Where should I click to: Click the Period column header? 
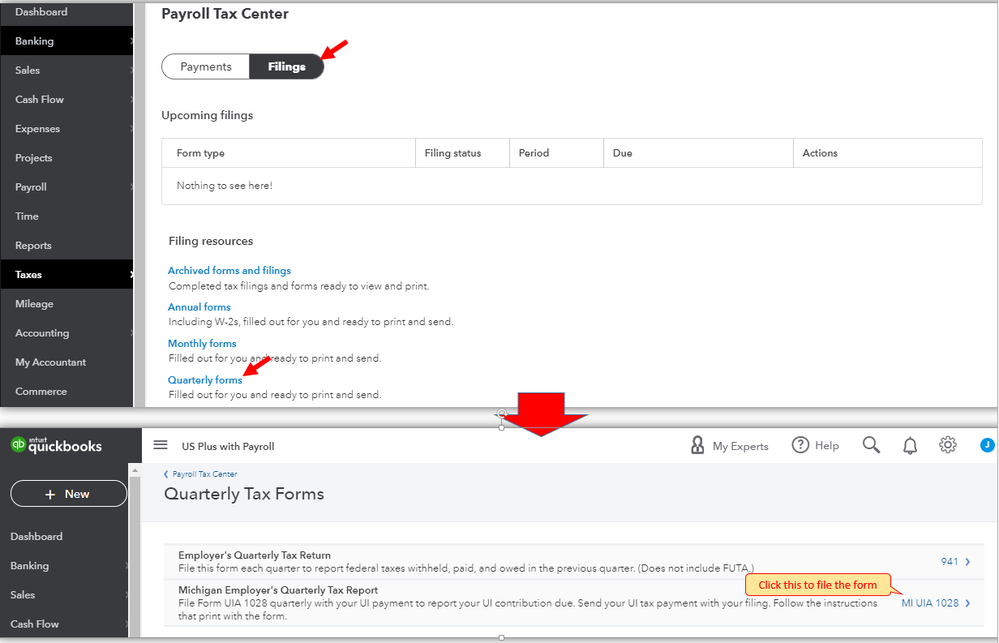556,153
